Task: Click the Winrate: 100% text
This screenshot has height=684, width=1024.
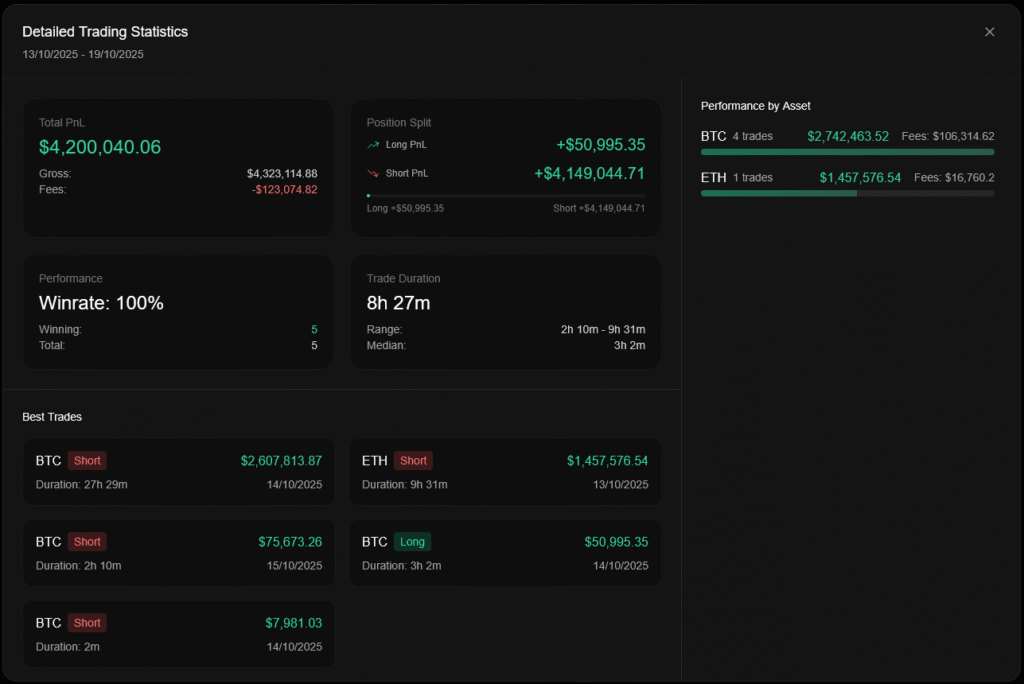Action: click(101, 303)
